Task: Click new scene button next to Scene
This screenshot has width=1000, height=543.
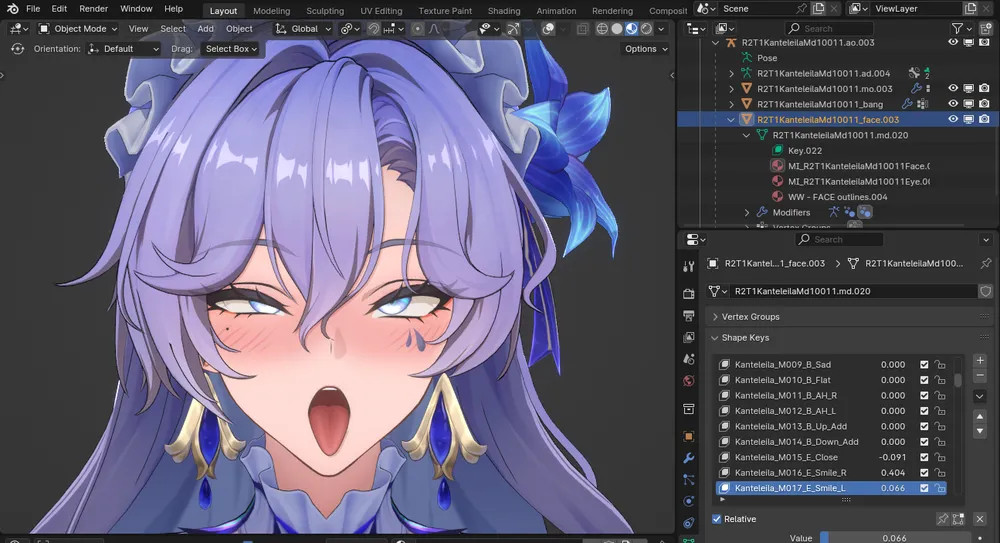Action: [x=818, y=9]
